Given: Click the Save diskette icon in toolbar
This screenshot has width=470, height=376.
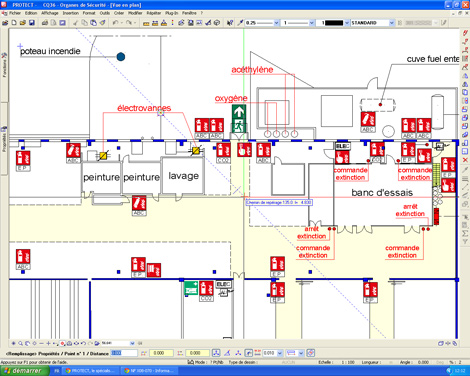Looking at the screenshot, I should point(32,23).
